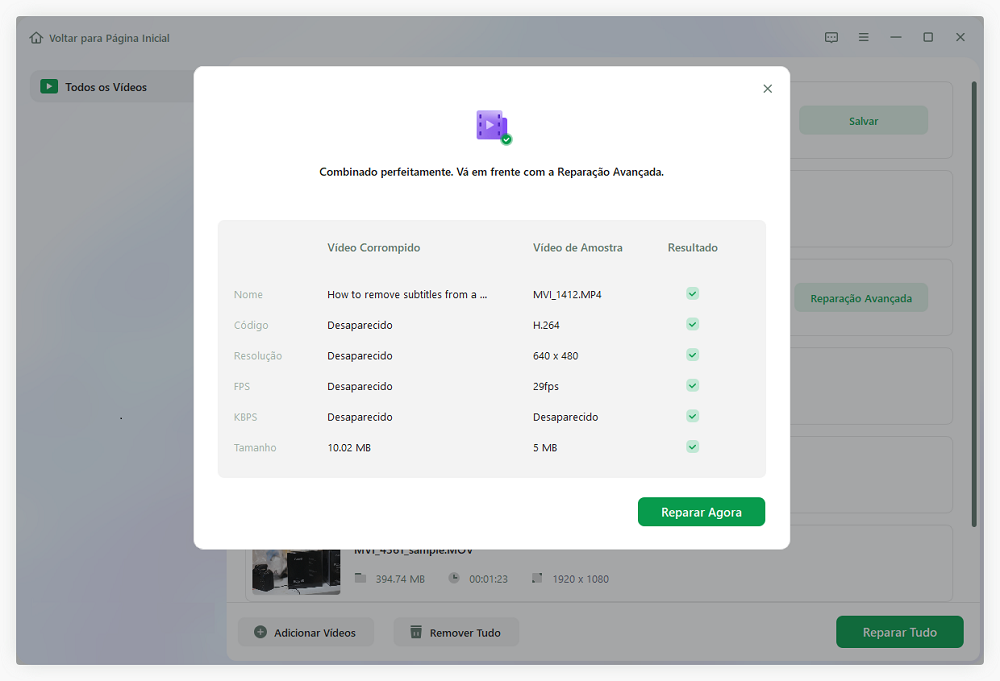Screen dimensions: 1000x681
Task: Click the sample name MVI_1412.MP4
Action: 567,295
